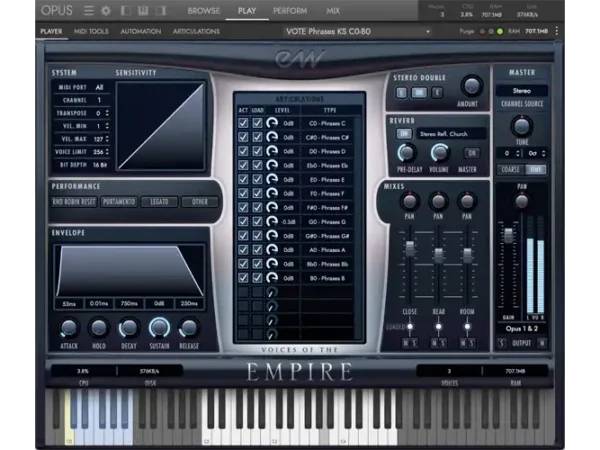Toggle Rear mic loaded indicator
This screenshot has width=600, height=450.
coord(439,326)
